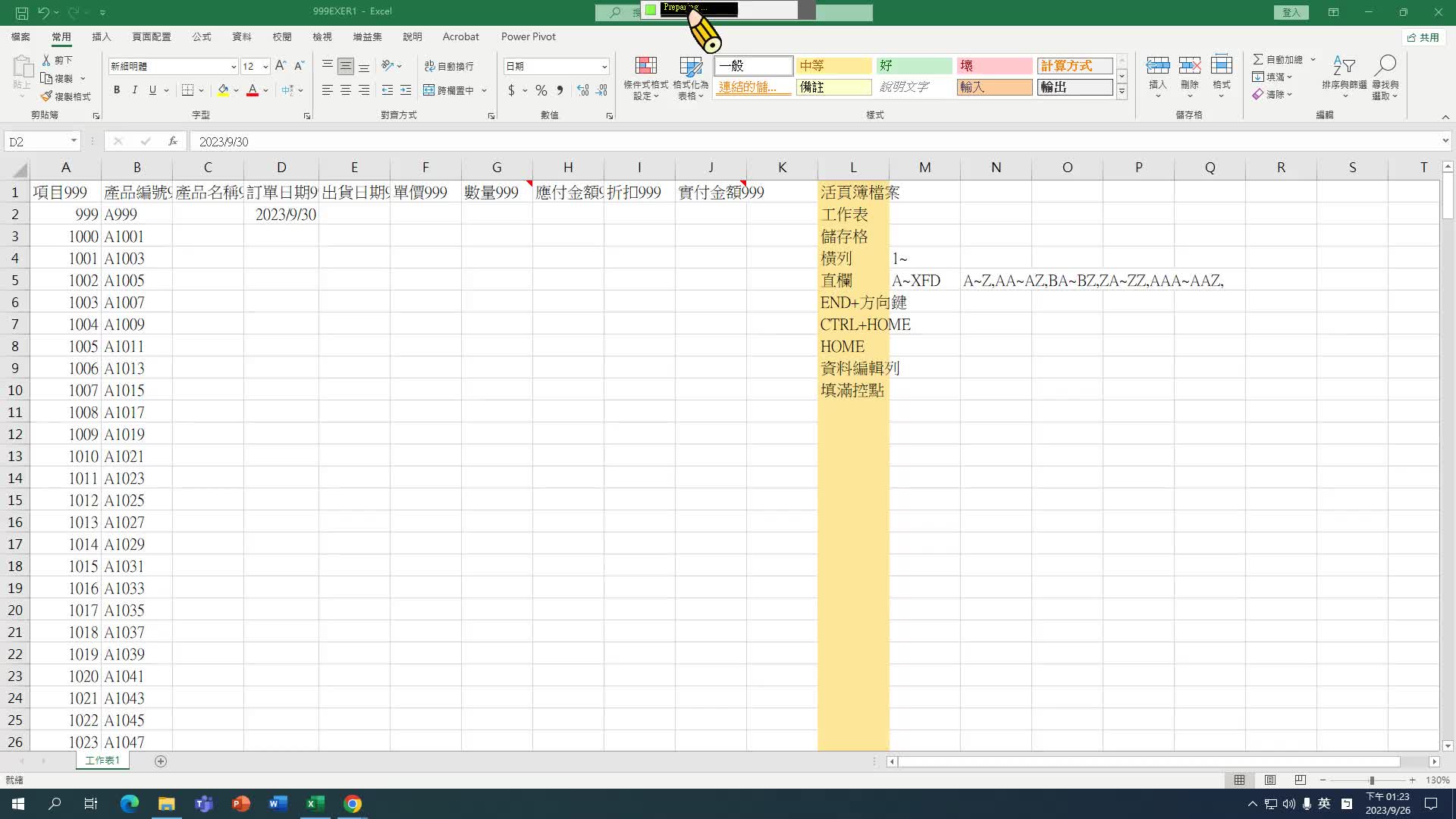Adjust the zoom slider handle
Image resolution: width=1456 pixels, height=819 pixels.
1371,780
